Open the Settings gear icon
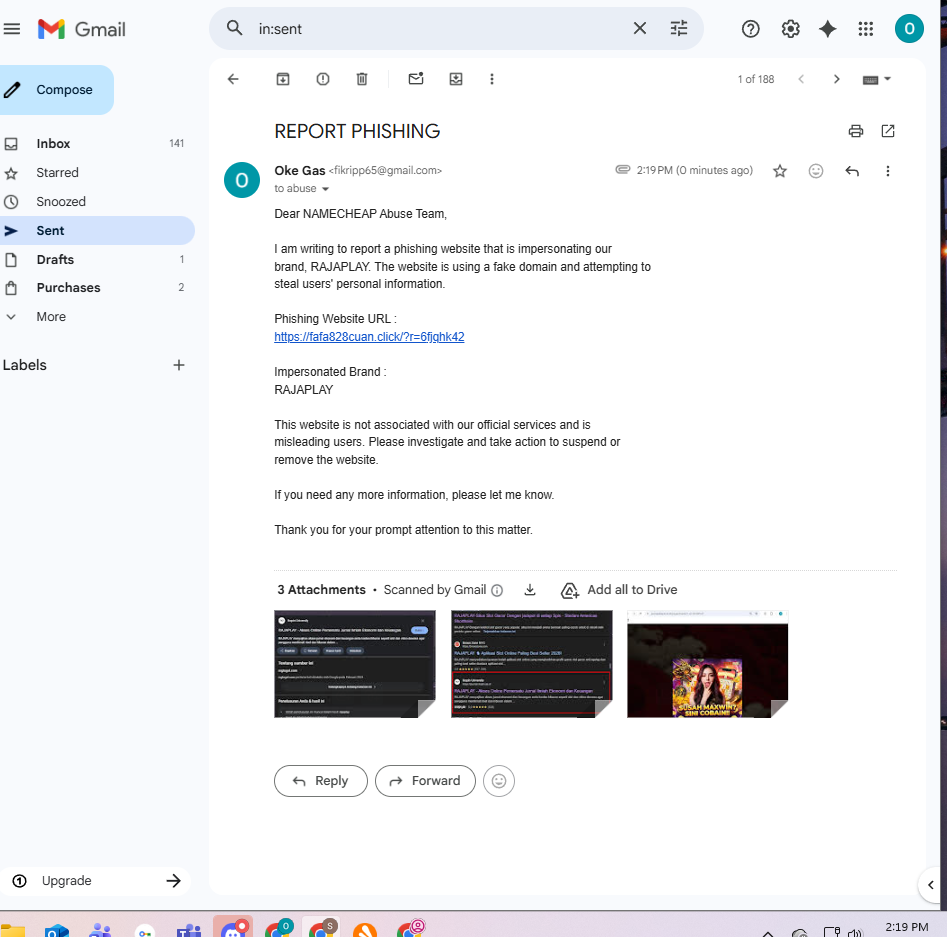 click(790, 29)
